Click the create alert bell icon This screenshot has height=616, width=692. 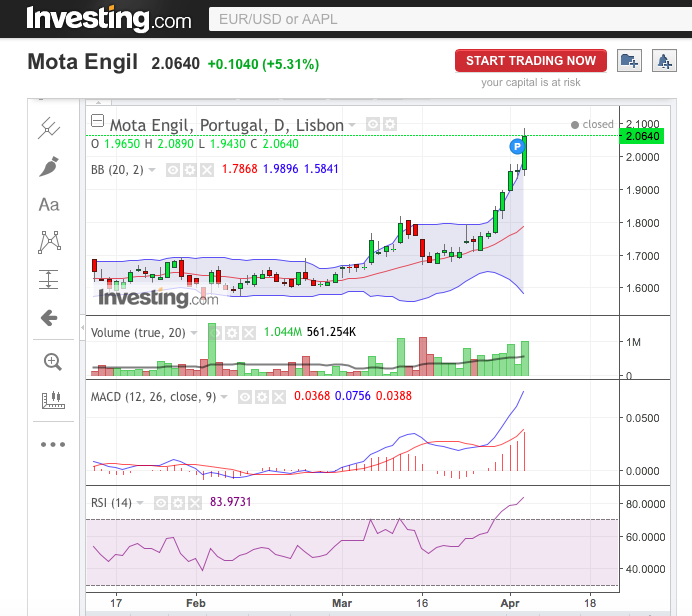(x=664, y=60)
